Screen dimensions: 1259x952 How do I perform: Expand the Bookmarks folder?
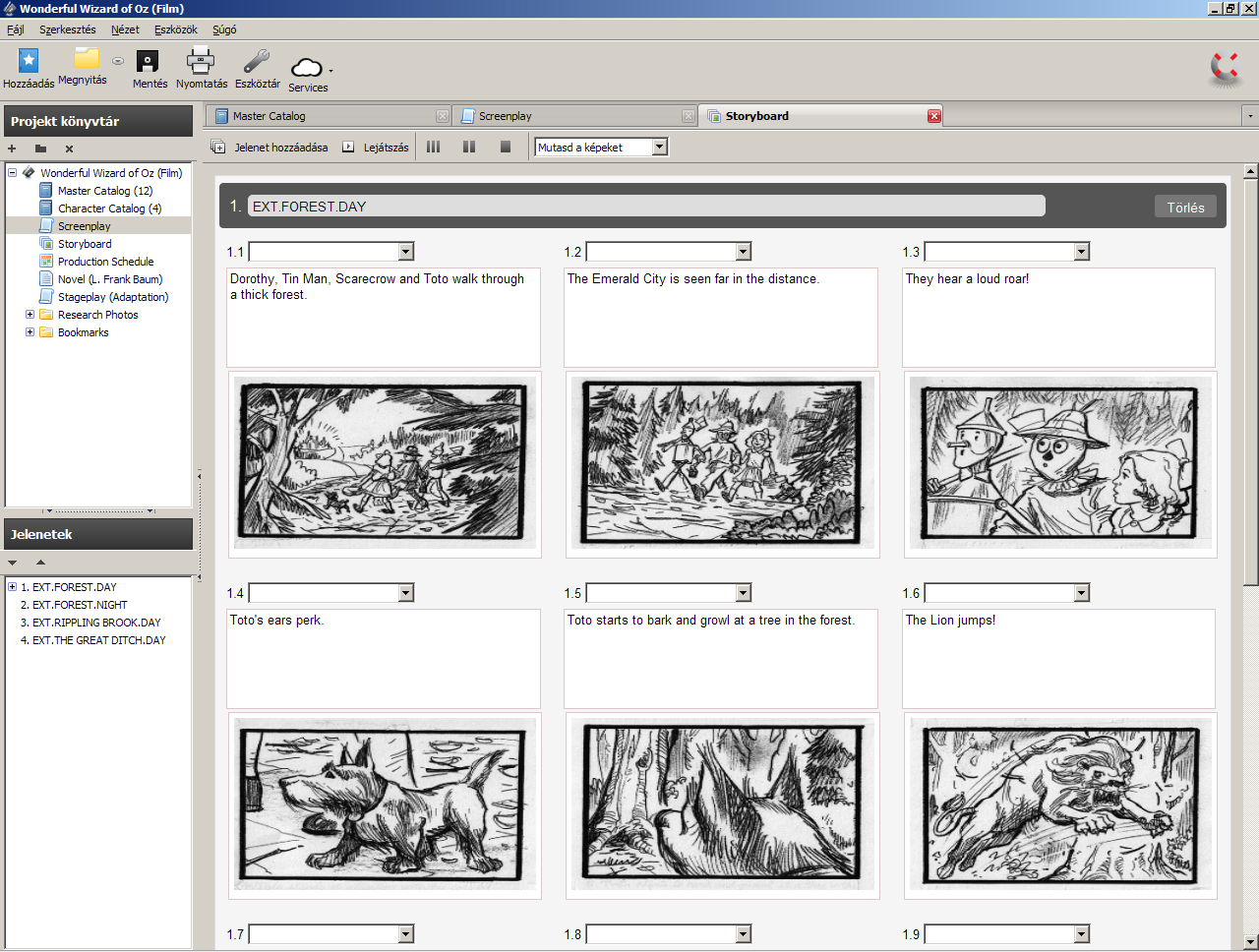point(30,332)
